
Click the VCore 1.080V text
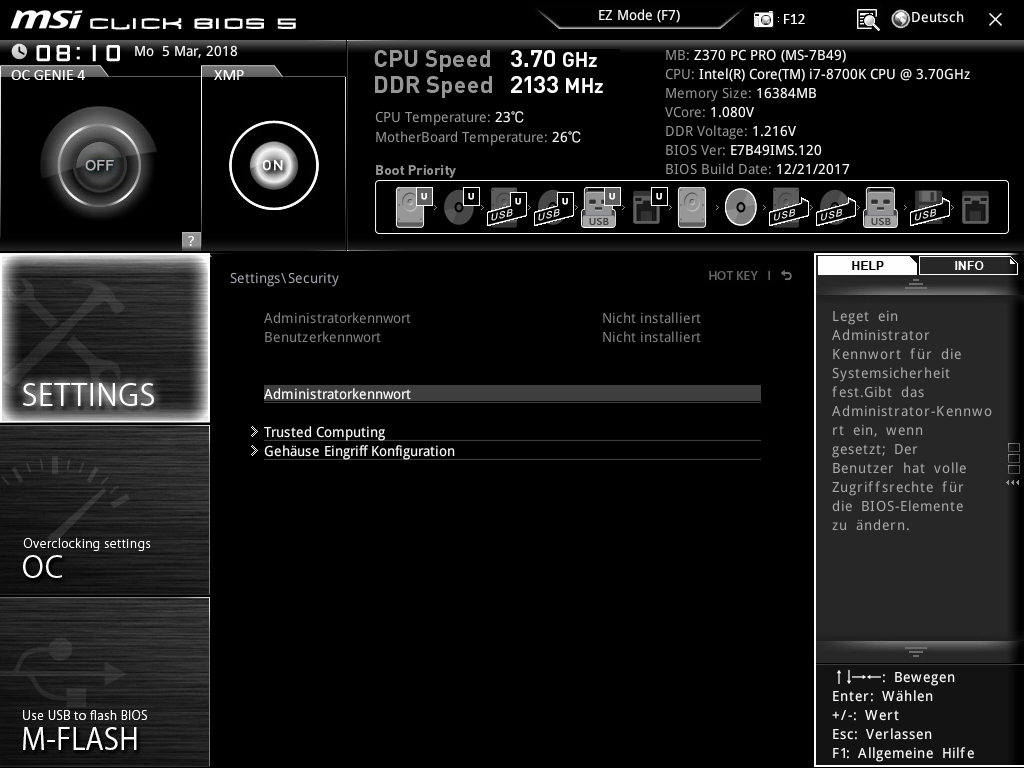[709, 112]
